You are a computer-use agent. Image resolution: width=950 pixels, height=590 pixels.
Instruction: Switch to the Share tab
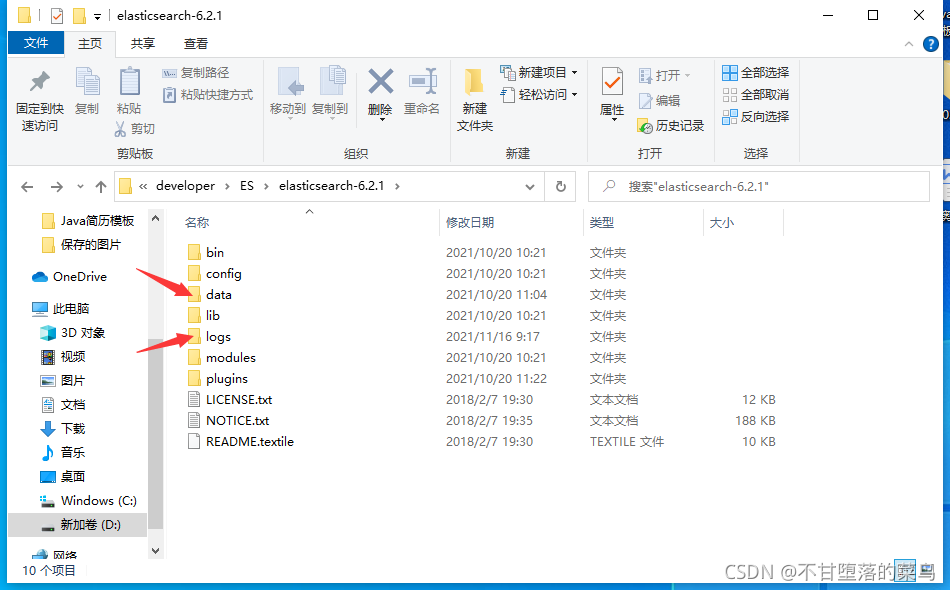[x=143, y=44]
